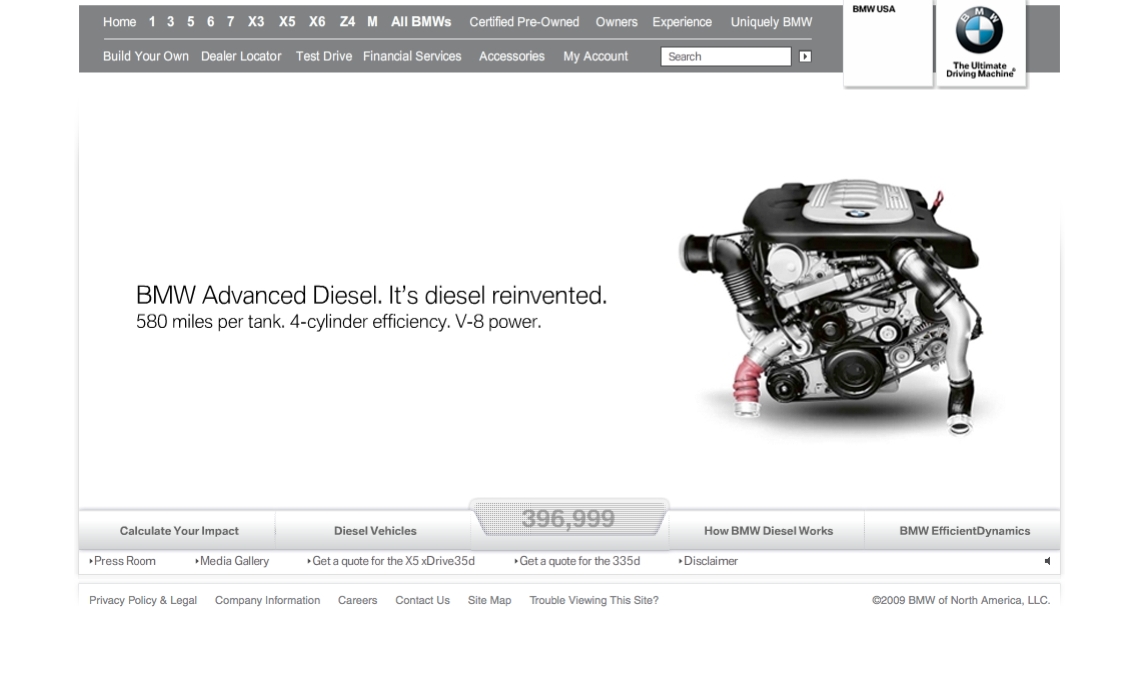Select Diesel Vehicles tab
Screen dimensions: 1136x674
coord(375,531)
